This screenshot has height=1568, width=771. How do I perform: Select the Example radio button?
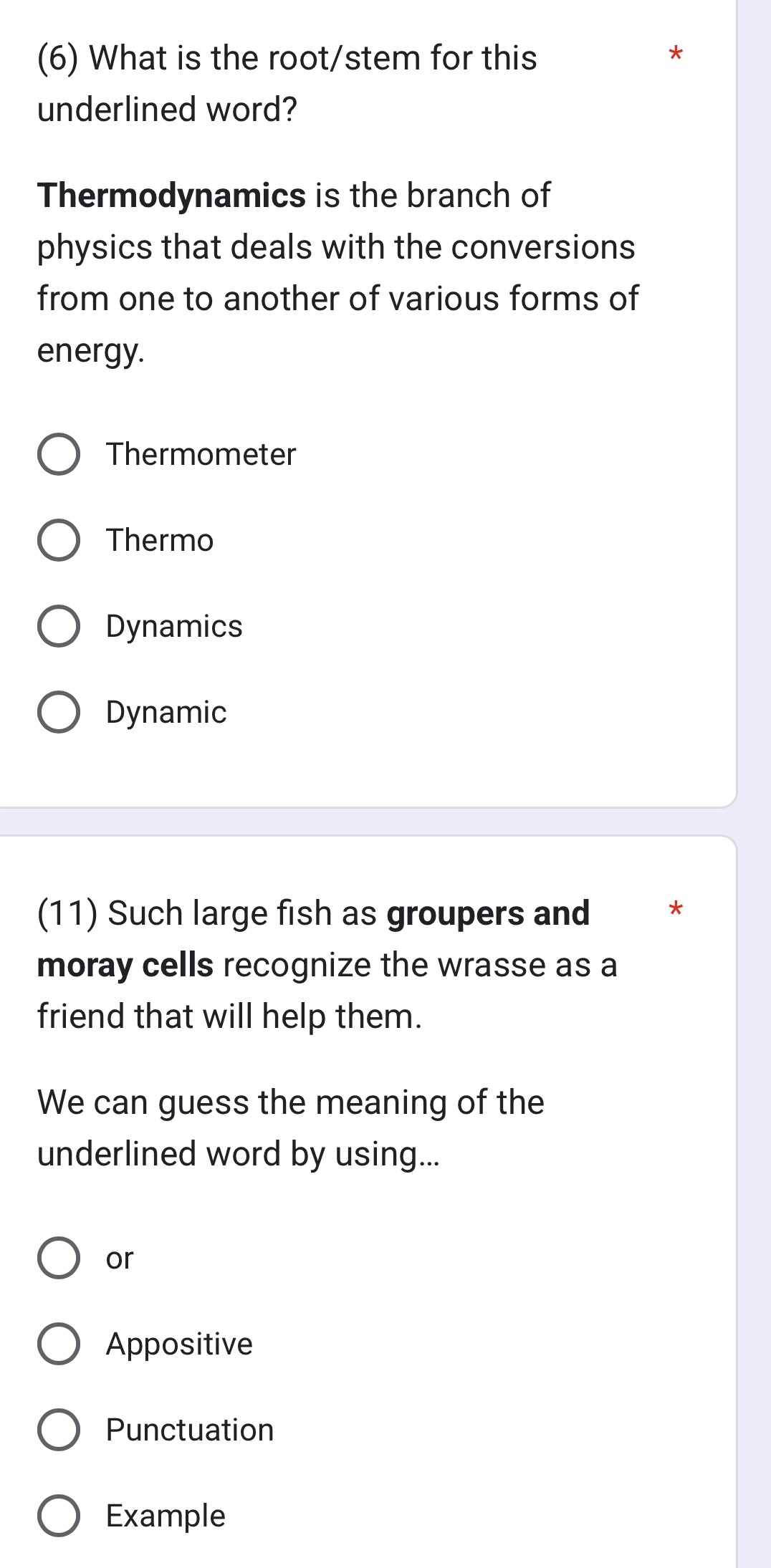58,1516
